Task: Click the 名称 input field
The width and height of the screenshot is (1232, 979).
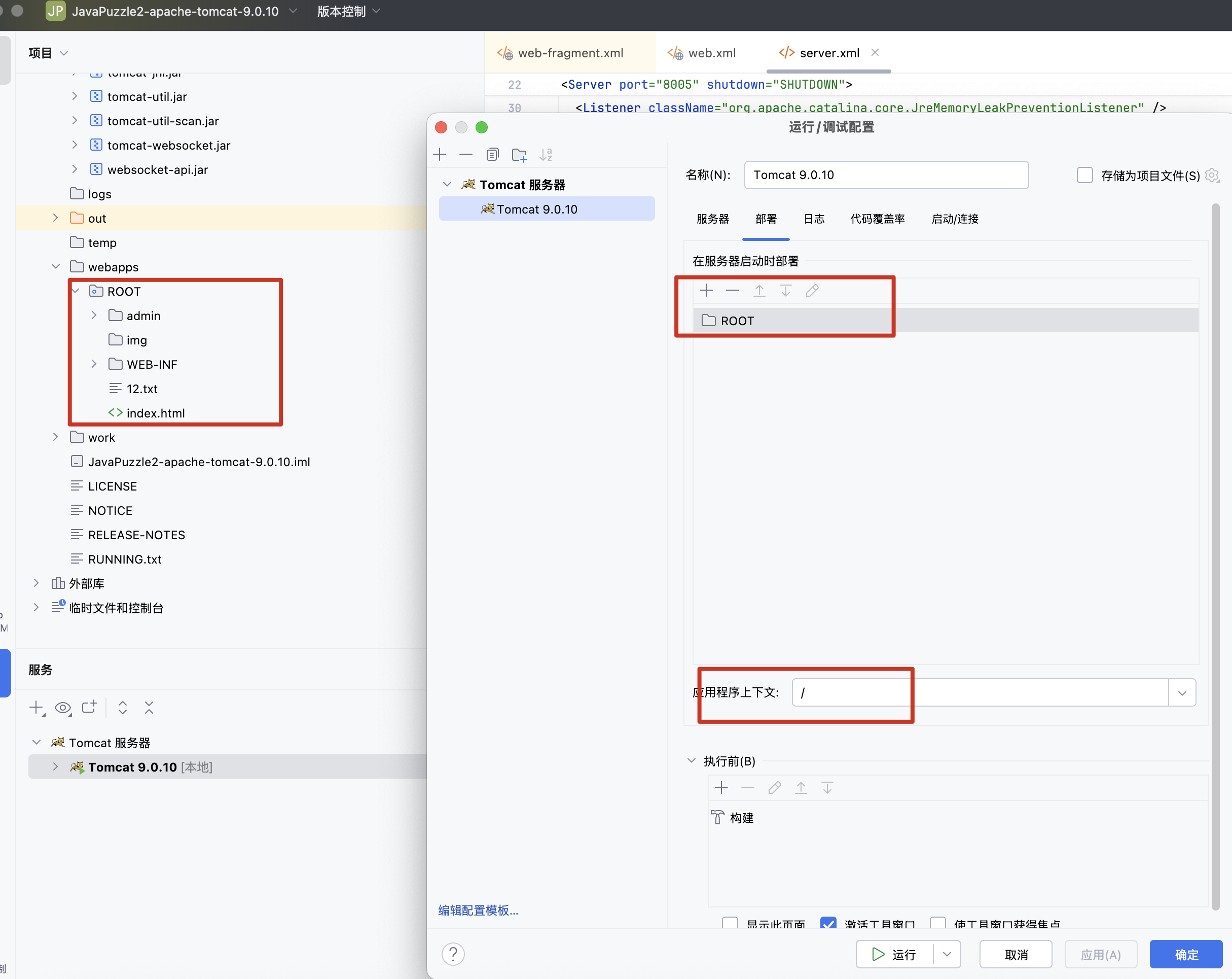Action: (886, 175)
